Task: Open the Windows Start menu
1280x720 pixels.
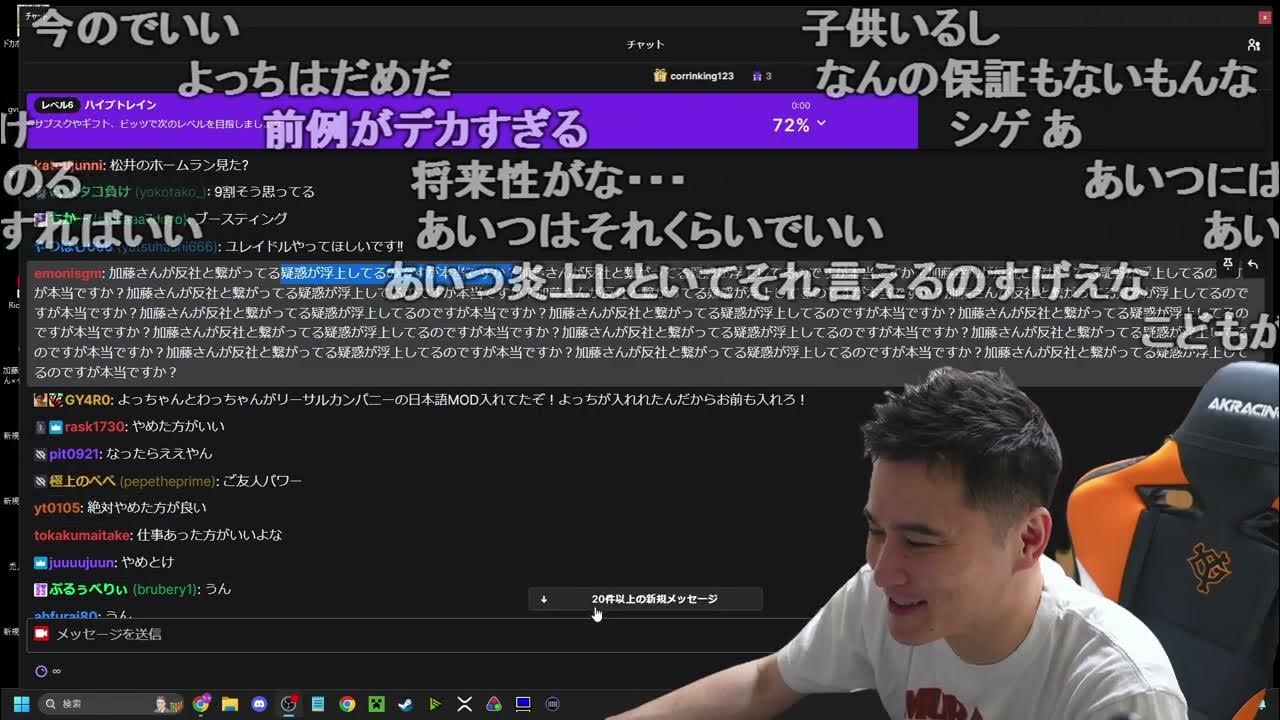Action: (21, 704)
